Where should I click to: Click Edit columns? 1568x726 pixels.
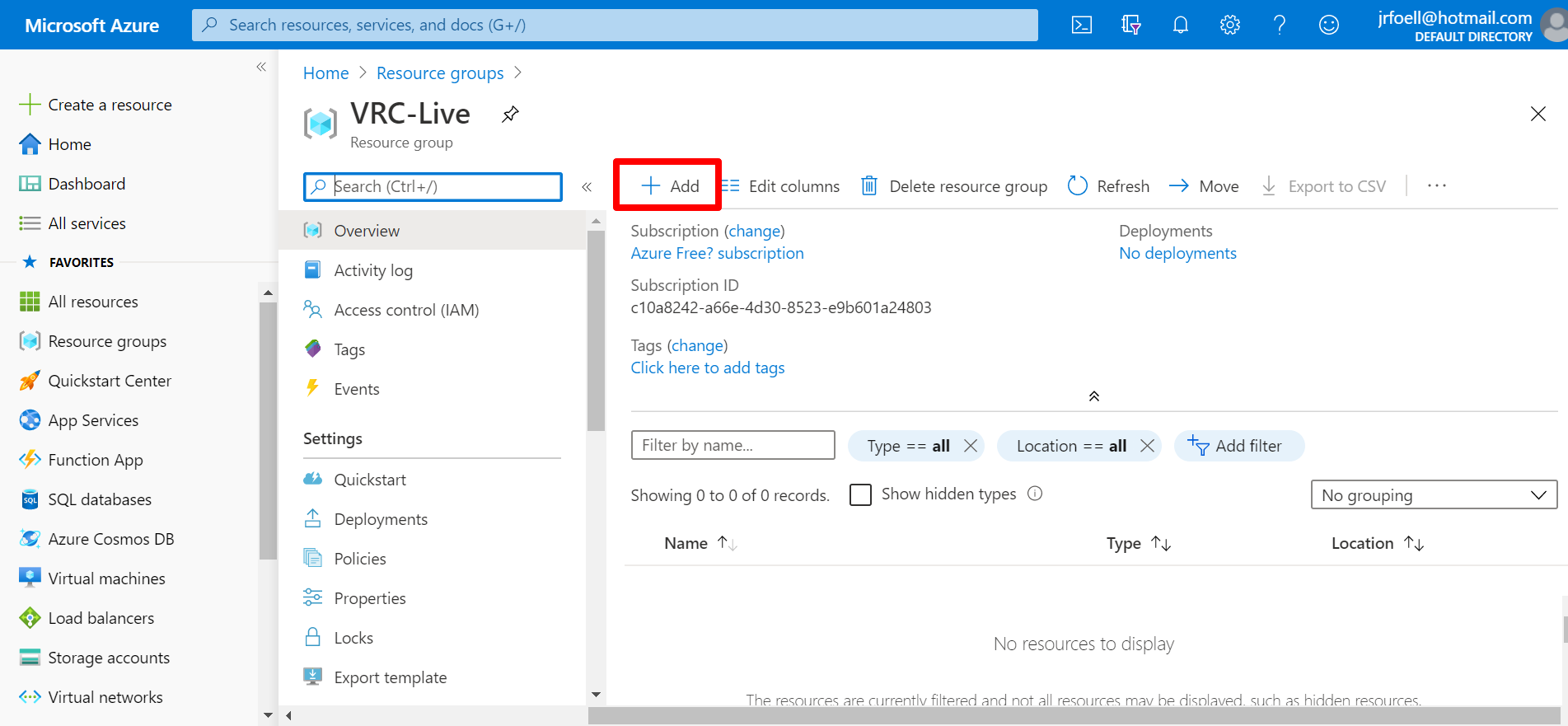point(780,186)
